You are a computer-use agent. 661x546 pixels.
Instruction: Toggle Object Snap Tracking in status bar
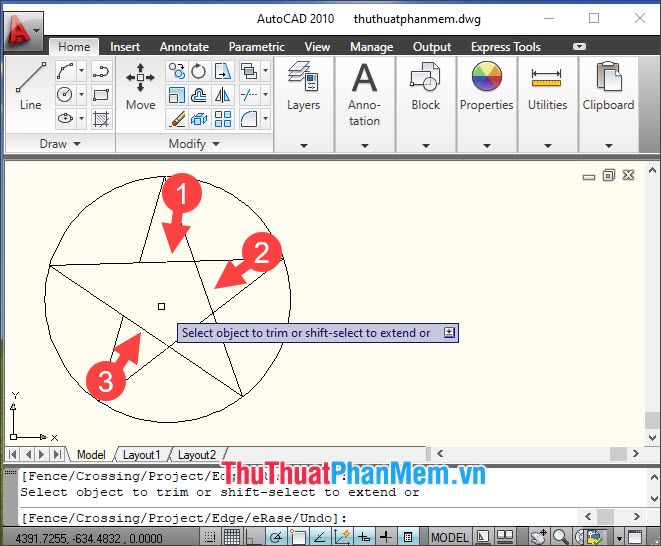point(320,537)
